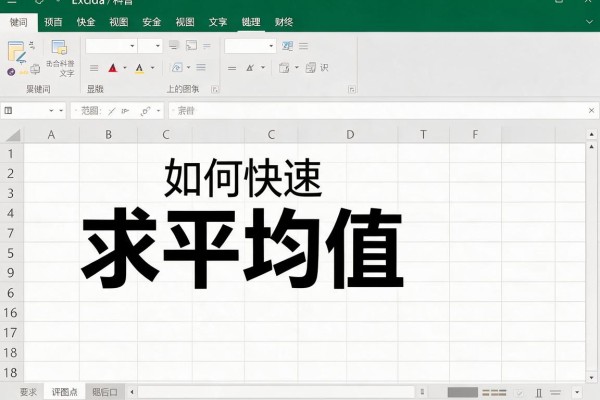Open the status bar dropdown arrow at far right
Image resolution: width=600 pixels, height=400 pixels.
pos(577,392)
